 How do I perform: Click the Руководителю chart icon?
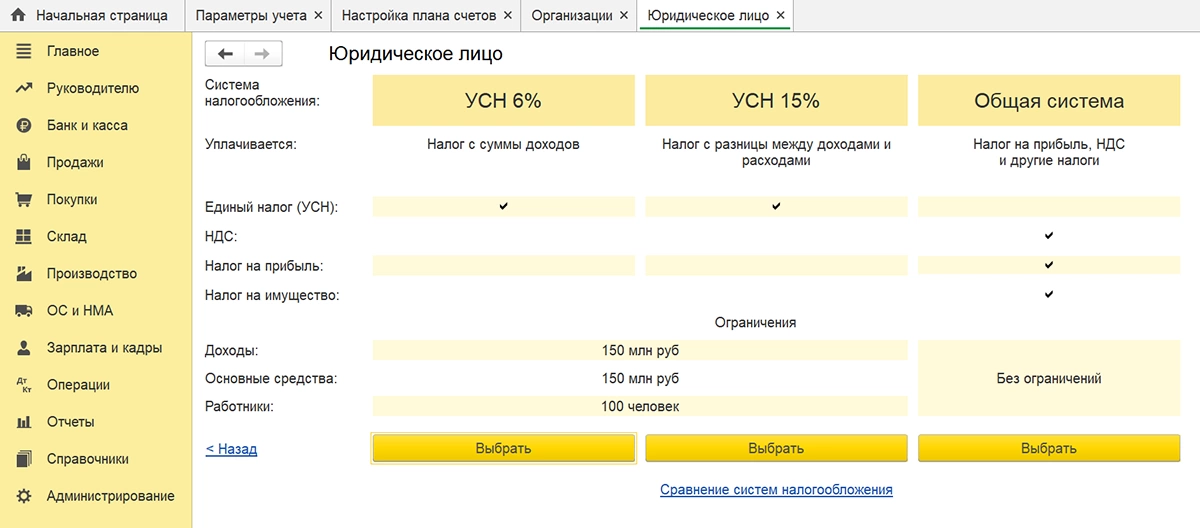coord(24,88)
